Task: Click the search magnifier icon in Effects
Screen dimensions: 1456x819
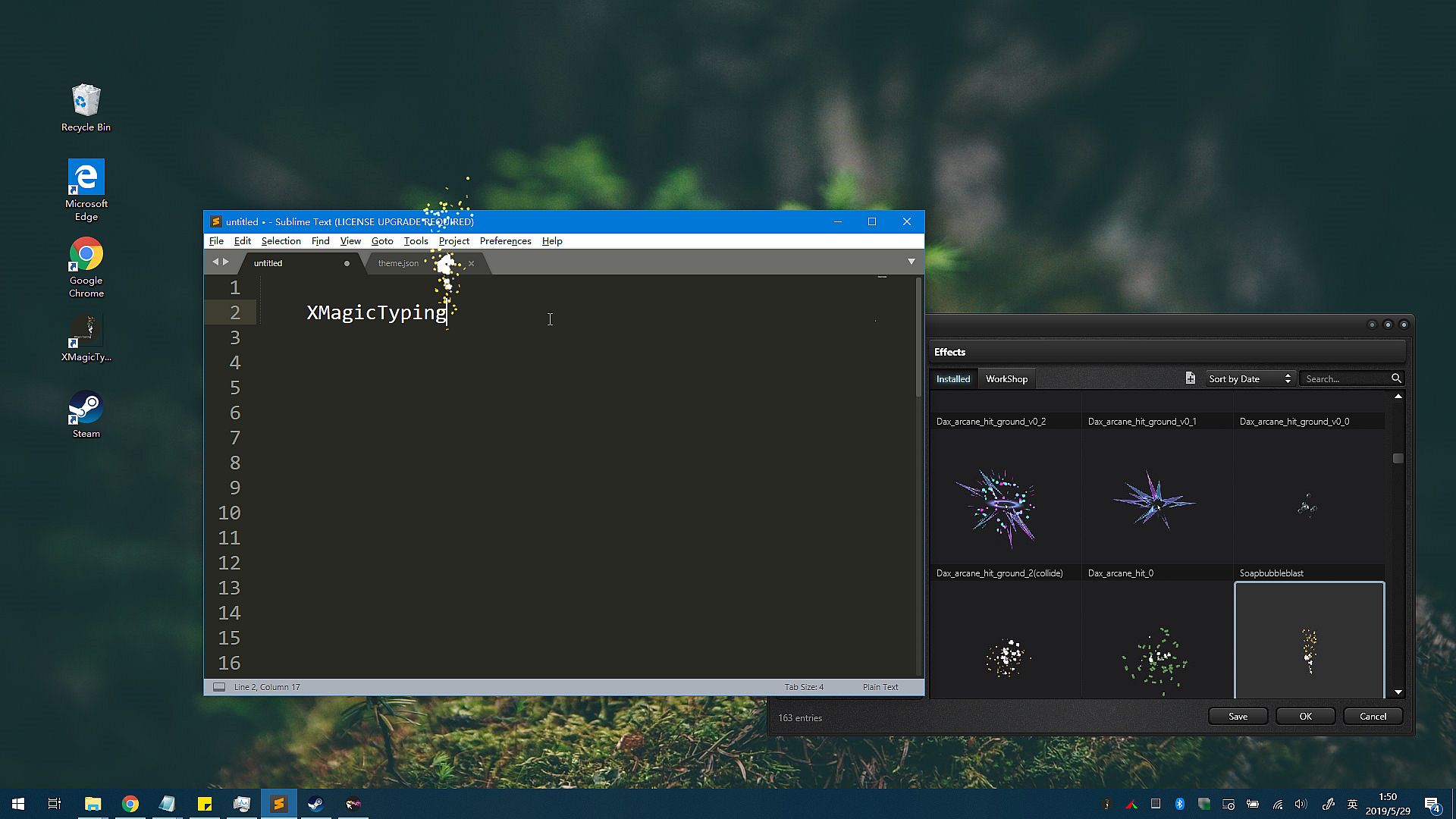Action: tap(1396, 378)
